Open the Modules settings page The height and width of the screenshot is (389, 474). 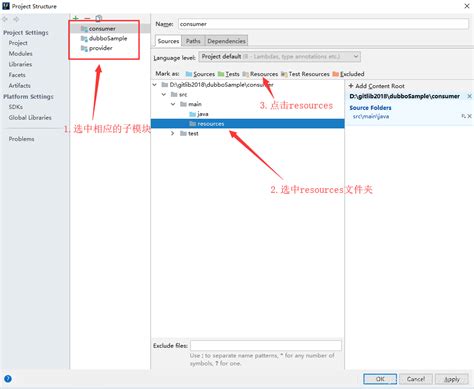pyautogui.click(x=20, y=53)
